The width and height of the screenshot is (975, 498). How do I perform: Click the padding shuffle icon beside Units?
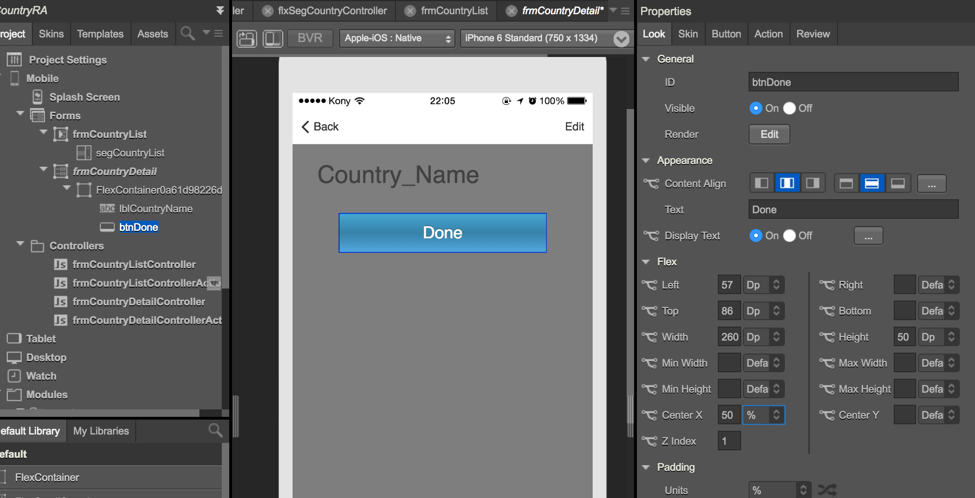coord(826,490)
